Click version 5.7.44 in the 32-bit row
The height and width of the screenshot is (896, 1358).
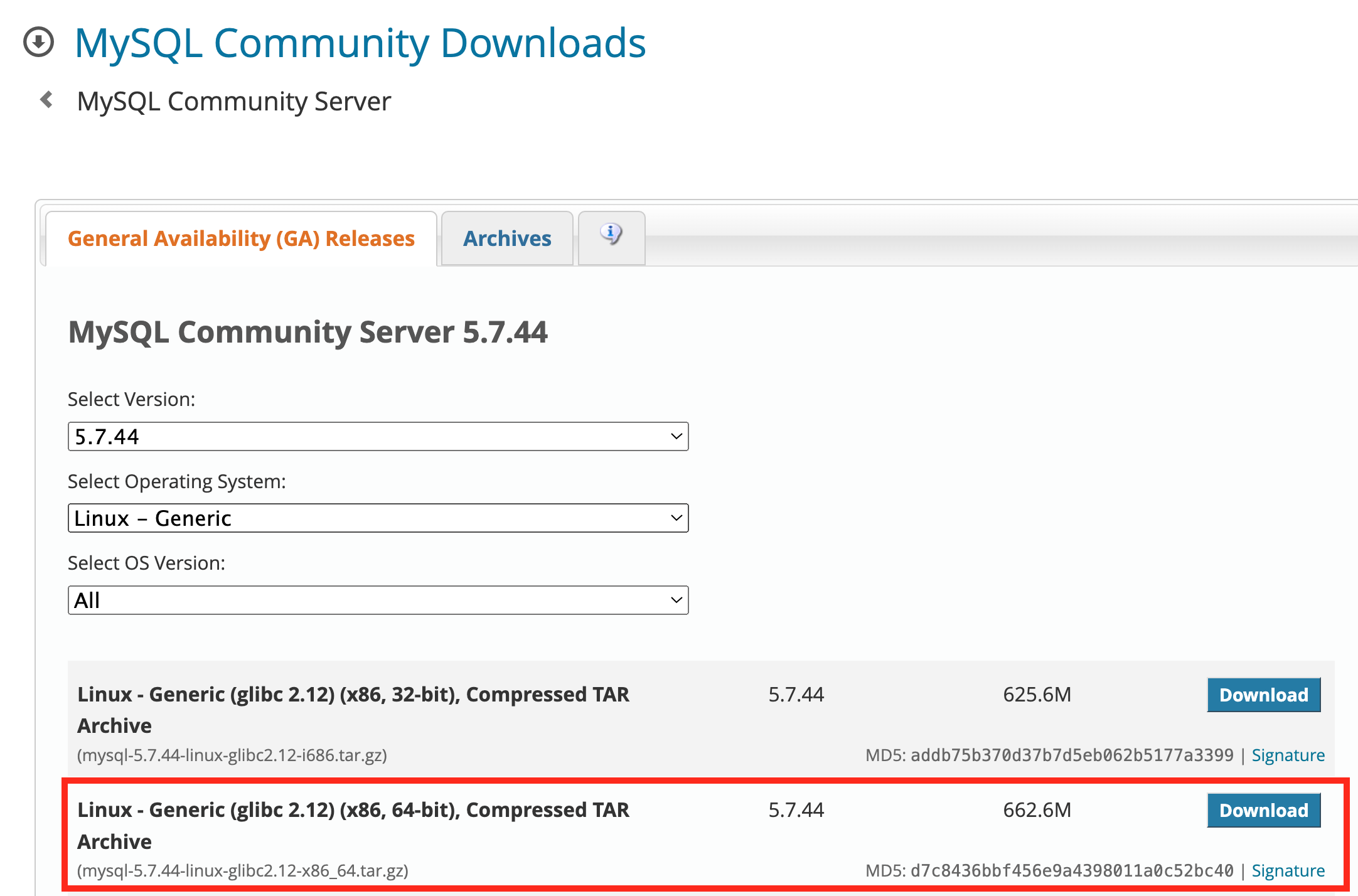point(796,695)
